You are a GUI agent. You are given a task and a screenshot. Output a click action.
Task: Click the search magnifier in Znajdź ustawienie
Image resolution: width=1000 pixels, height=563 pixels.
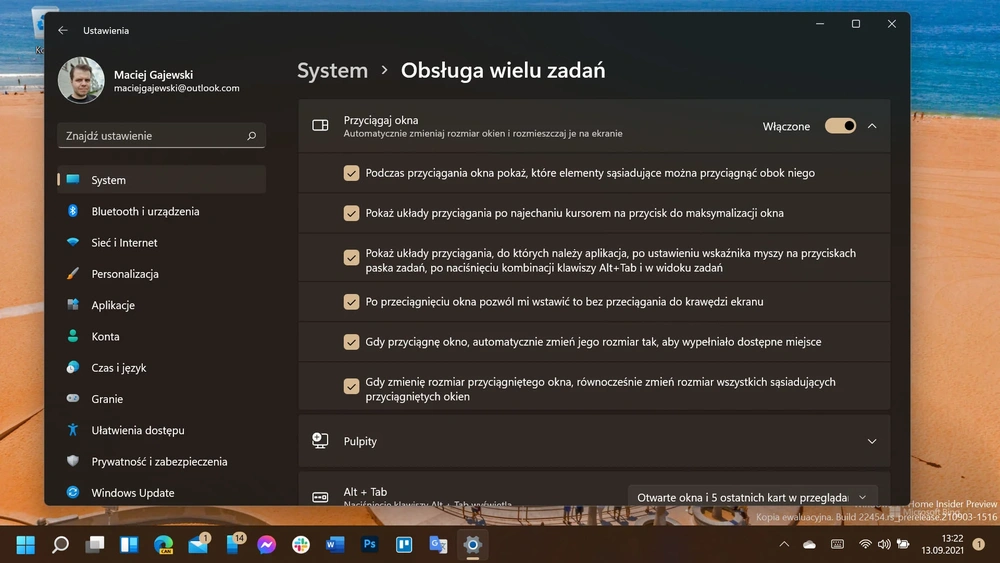click(251, 136)
